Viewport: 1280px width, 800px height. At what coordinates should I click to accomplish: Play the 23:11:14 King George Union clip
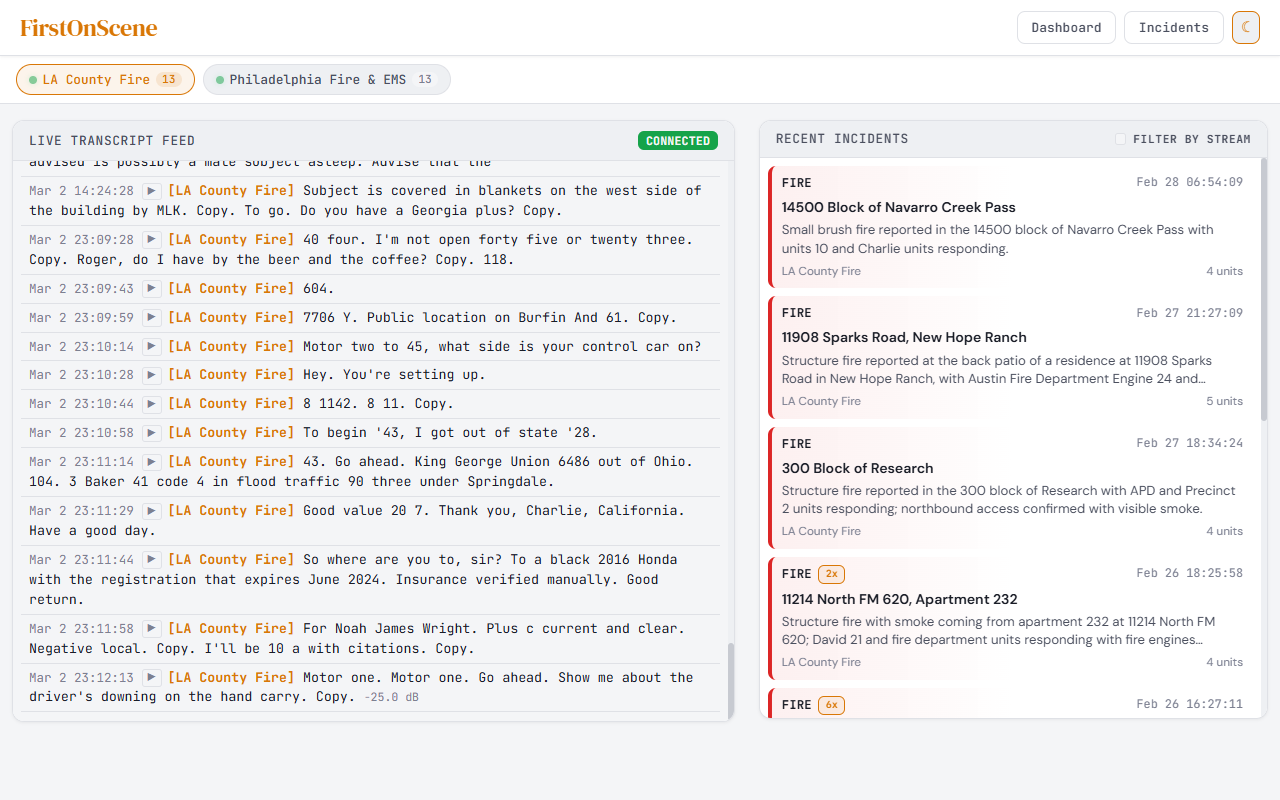point(151,461)
